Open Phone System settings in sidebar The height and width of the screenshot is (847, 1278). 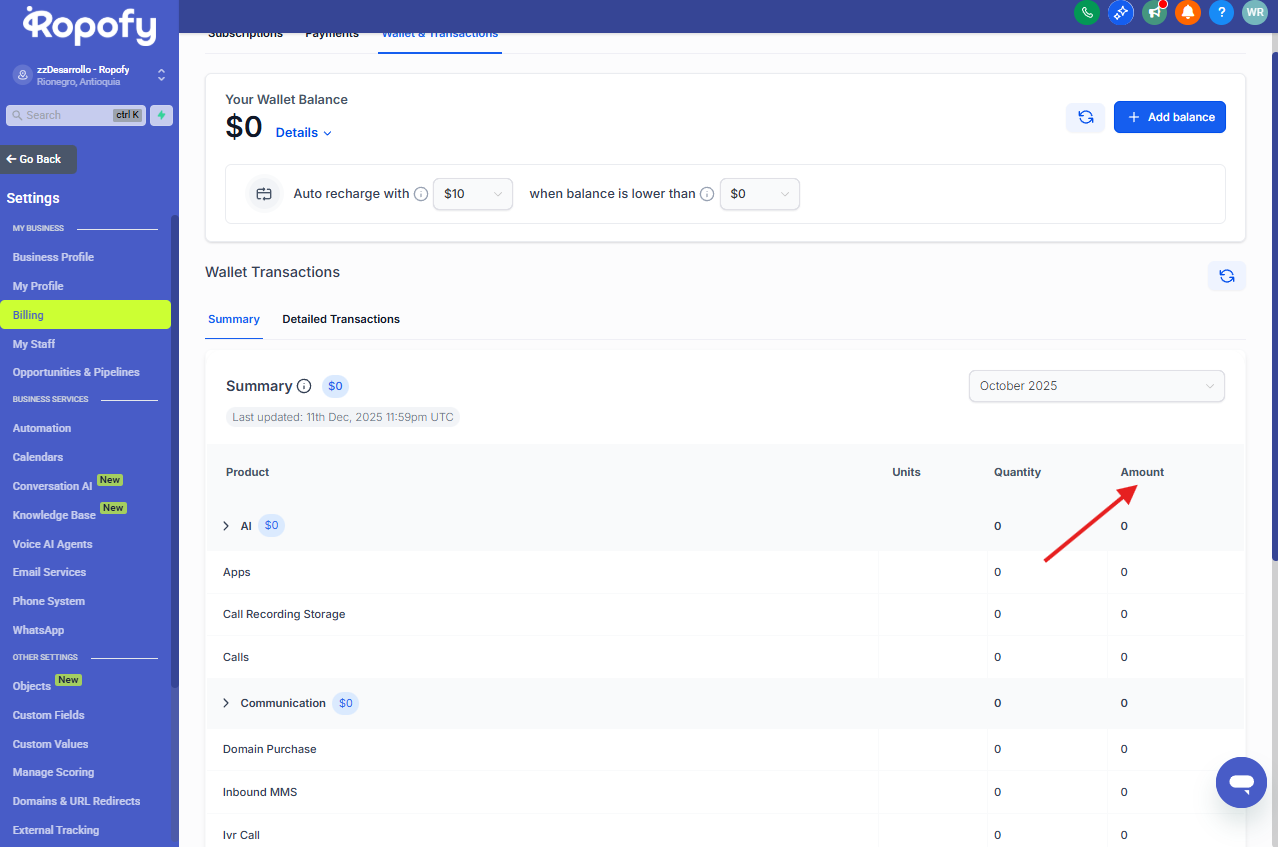[x=49, y=601]
